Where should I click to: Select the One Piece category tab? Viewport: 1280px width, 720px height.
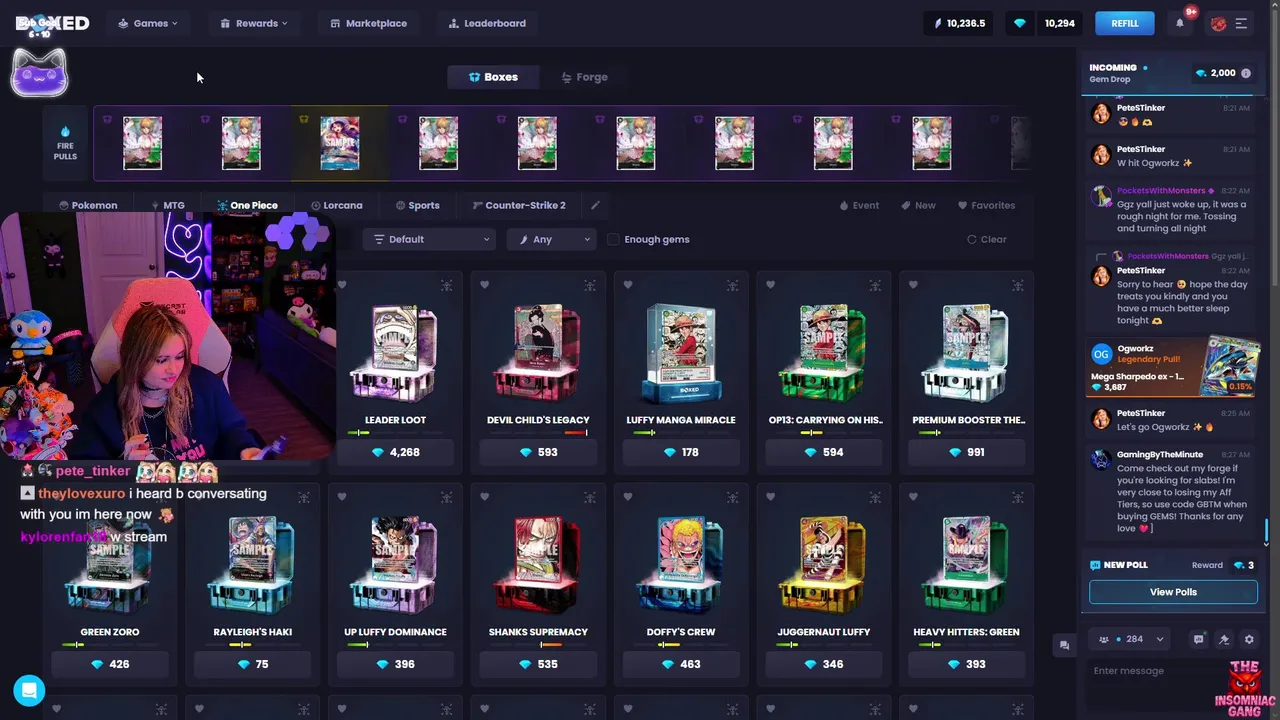click(x=247, y=205)
